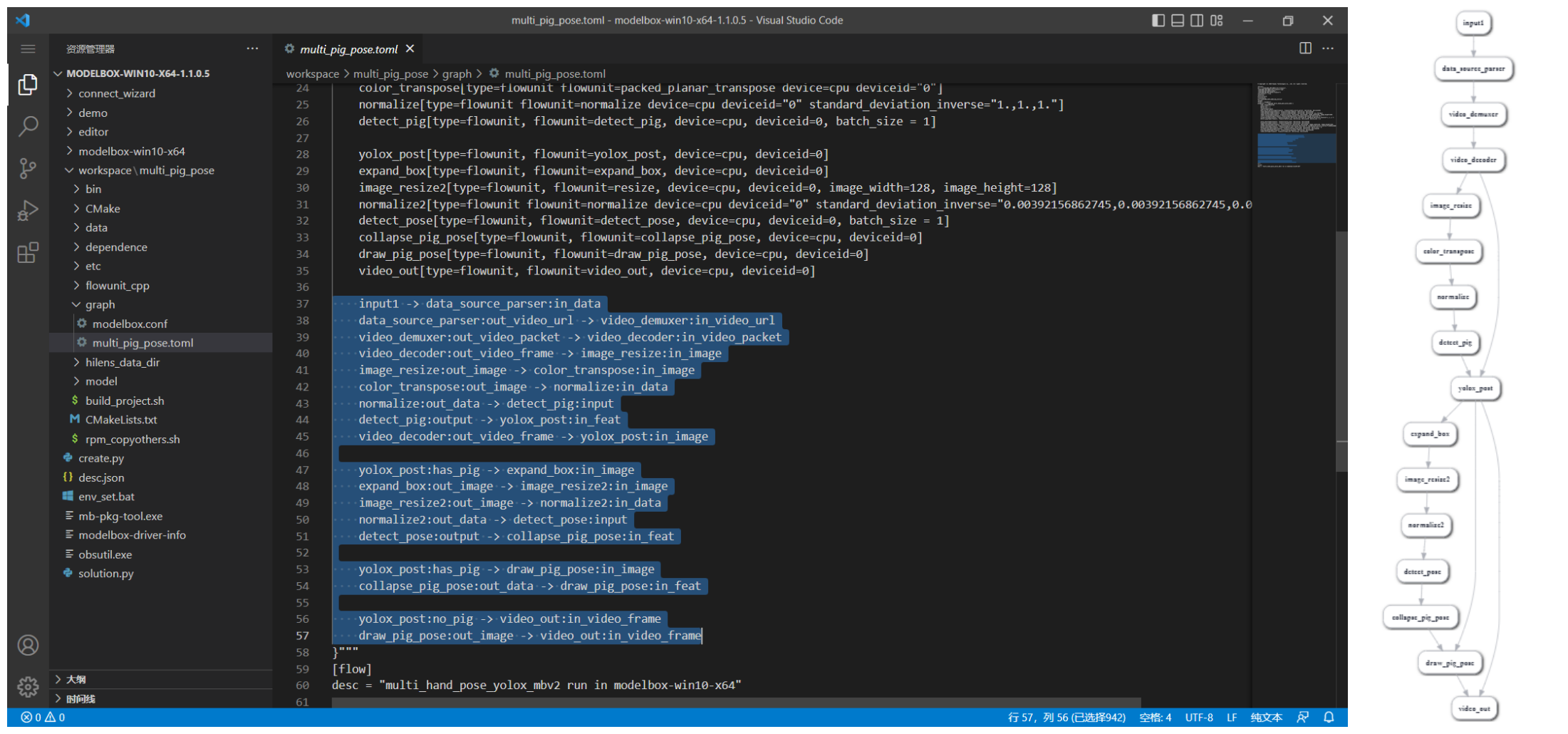Viewport: 1568px width, 734px height.
Task: Collapse workspace\multi_pig_pose folder
Action: click(x=161, y=170)
